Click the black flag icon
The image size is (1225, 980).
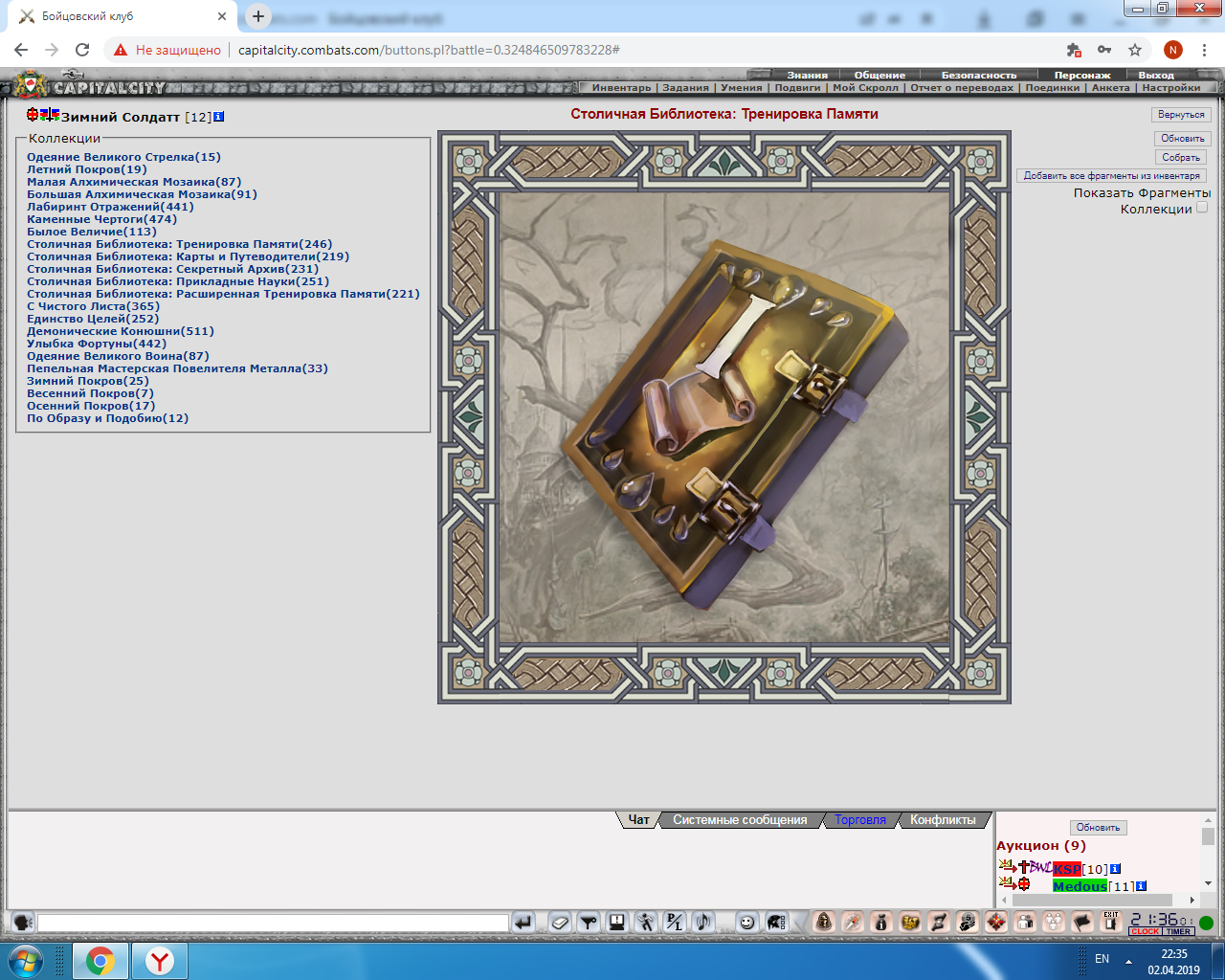(x=1082, y=922)
